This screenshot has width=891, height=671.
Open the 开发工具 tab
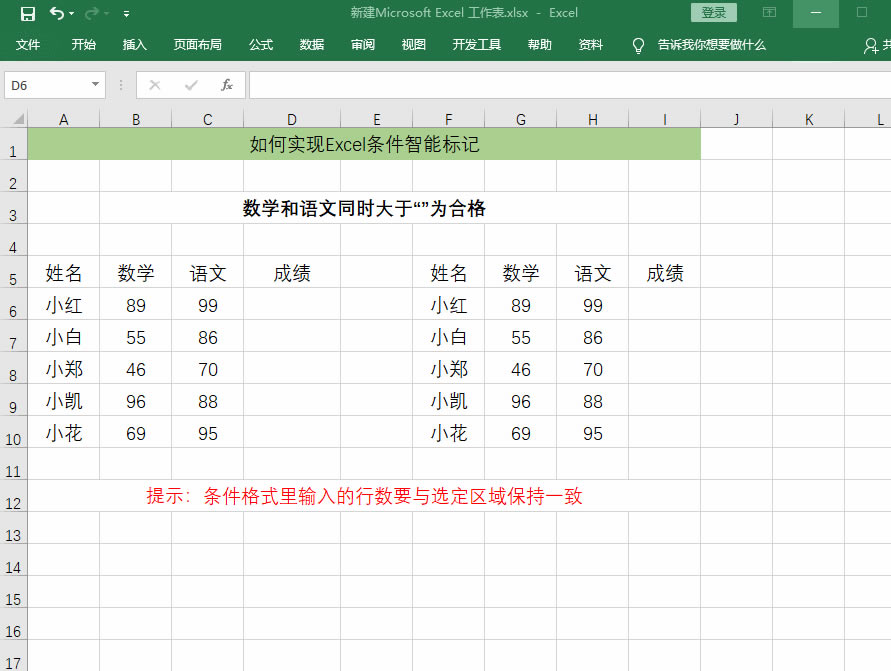(x=476, y=45)
